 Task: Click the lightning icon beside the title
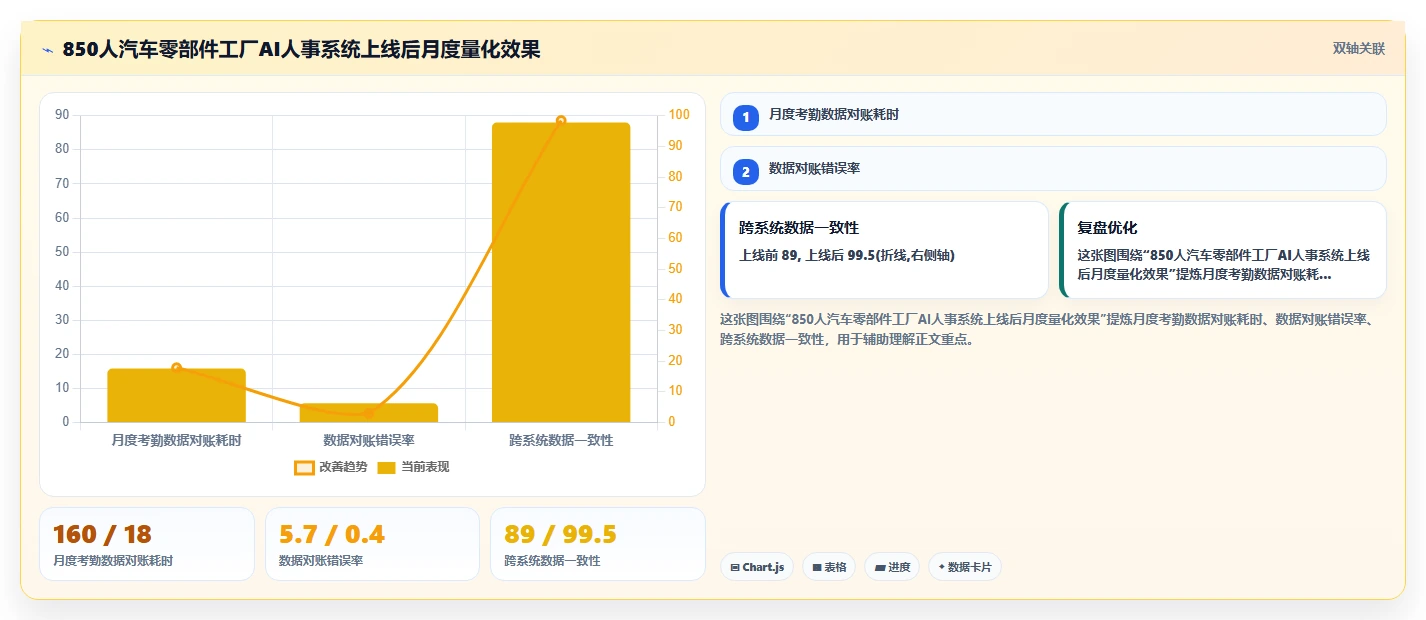coord(47,50)
